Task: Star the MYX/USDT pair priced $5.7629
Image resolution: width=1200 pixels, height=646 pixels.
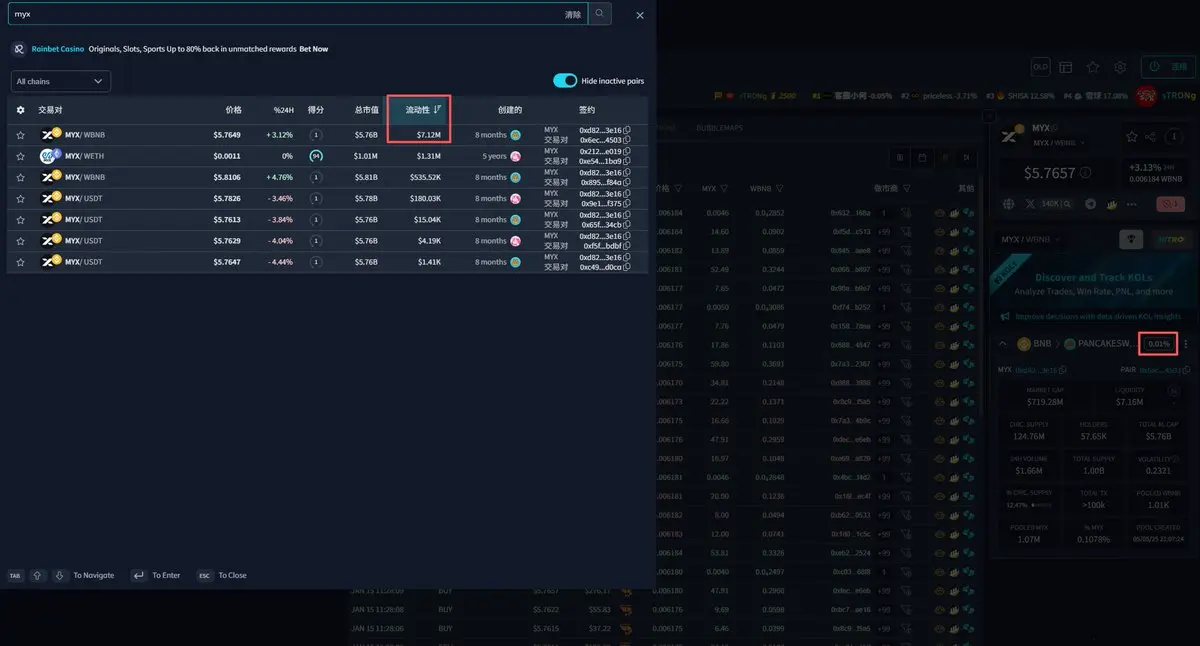Action: tap(20, 241)
